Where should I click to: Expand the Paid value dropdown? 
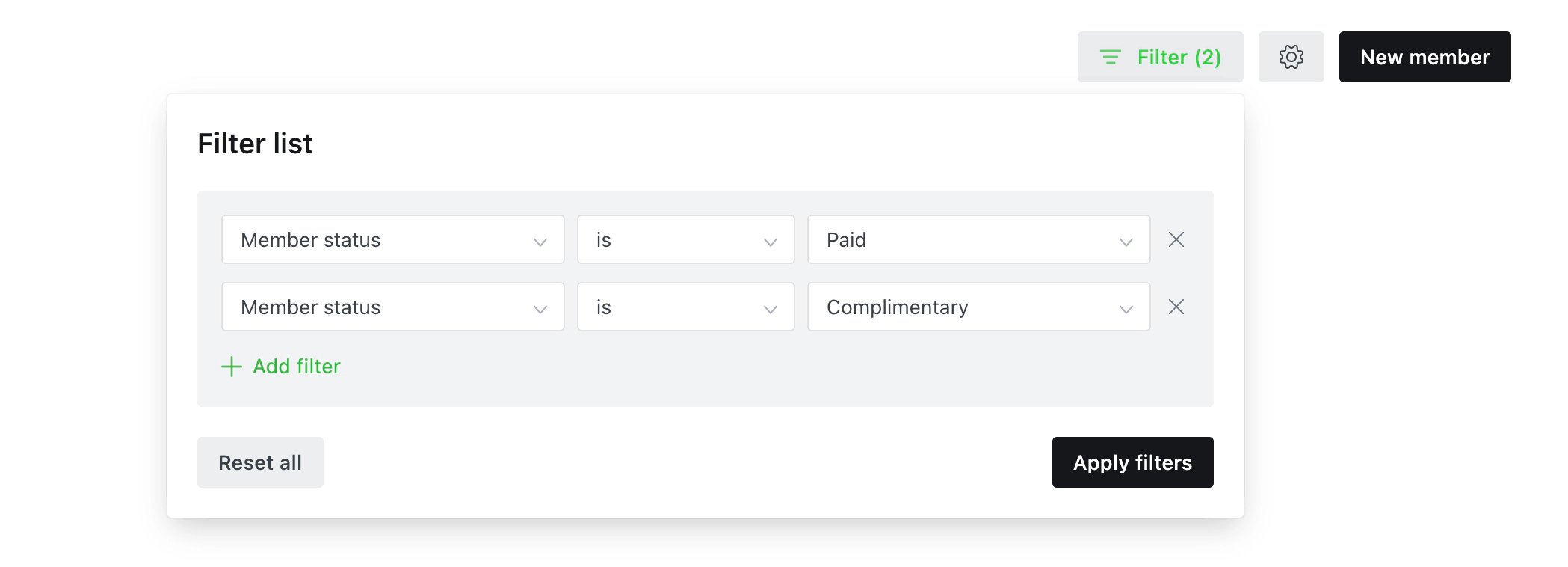tap(979, 239)
